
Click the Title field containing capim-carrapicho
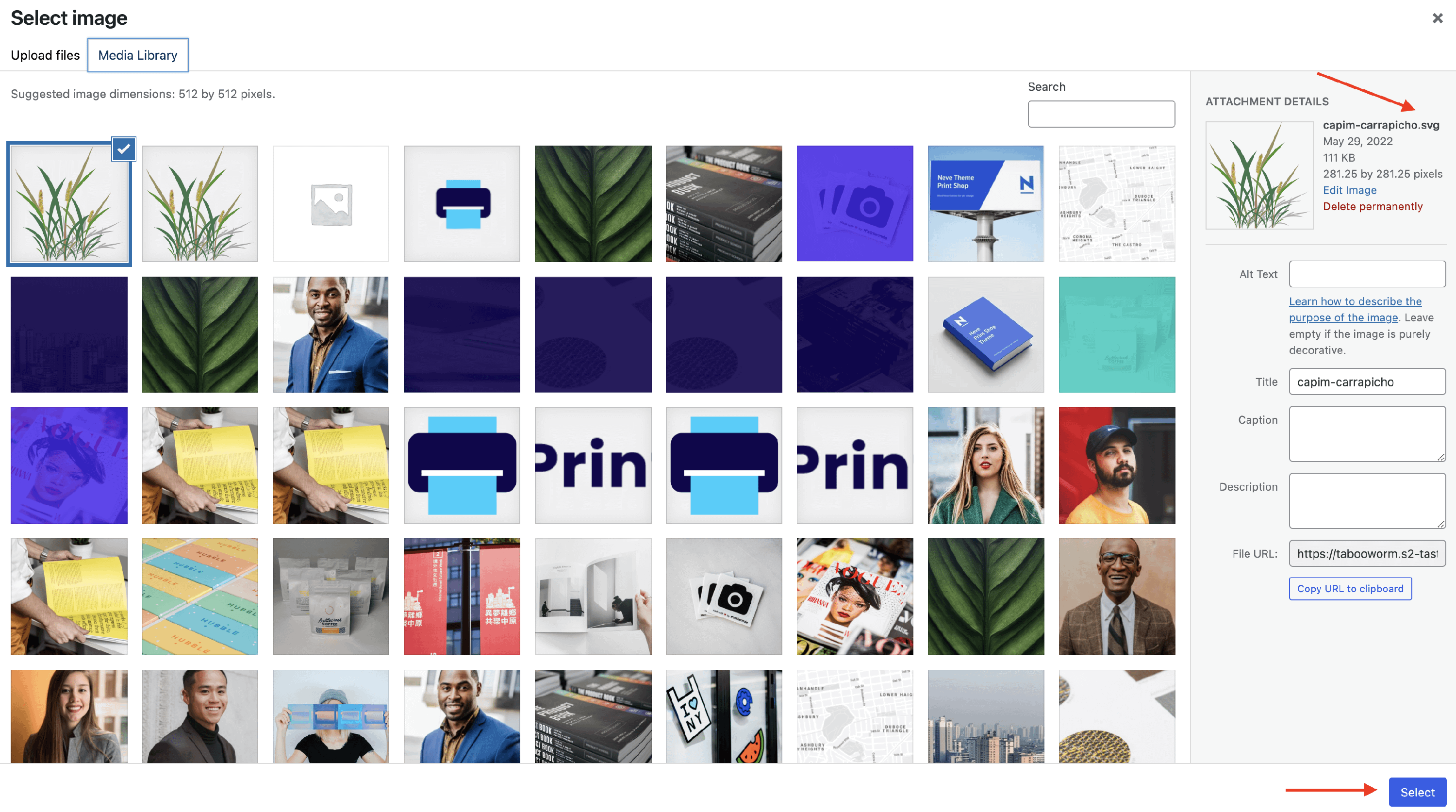(1367, 382)
